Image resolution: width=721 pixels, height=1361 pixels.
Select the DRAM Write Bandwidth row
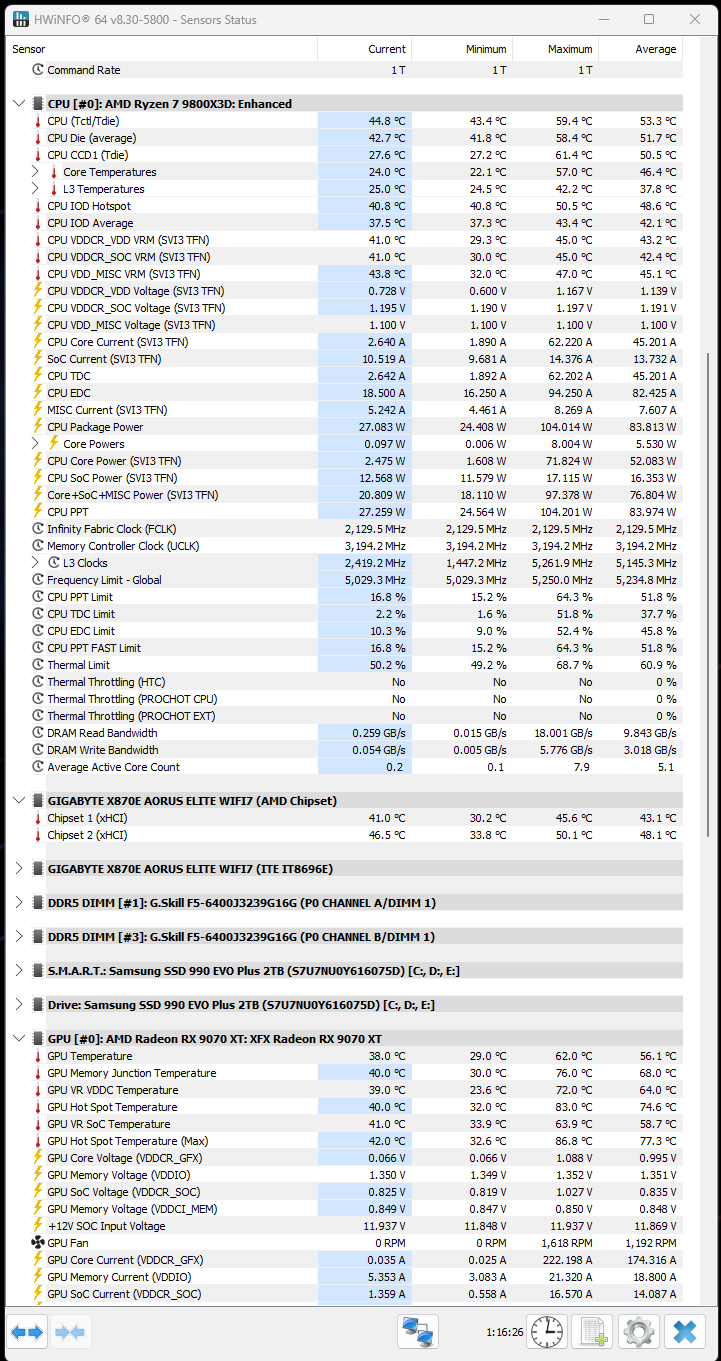click(345, 750)
